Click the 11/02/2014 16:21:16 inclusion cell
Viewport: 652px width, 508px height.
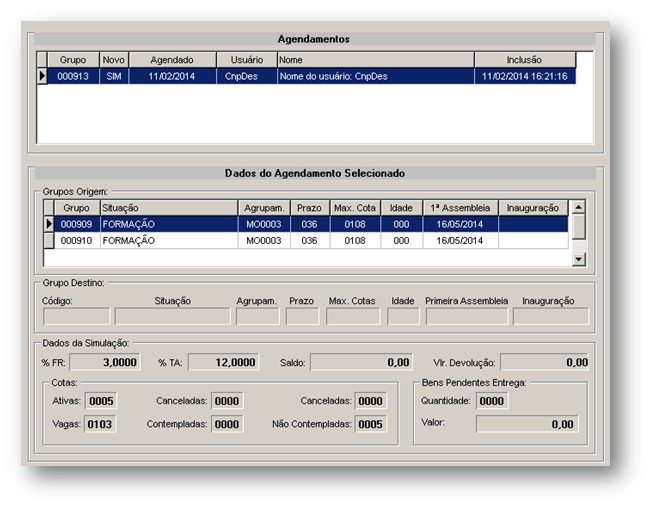click(x=525, y=76)
